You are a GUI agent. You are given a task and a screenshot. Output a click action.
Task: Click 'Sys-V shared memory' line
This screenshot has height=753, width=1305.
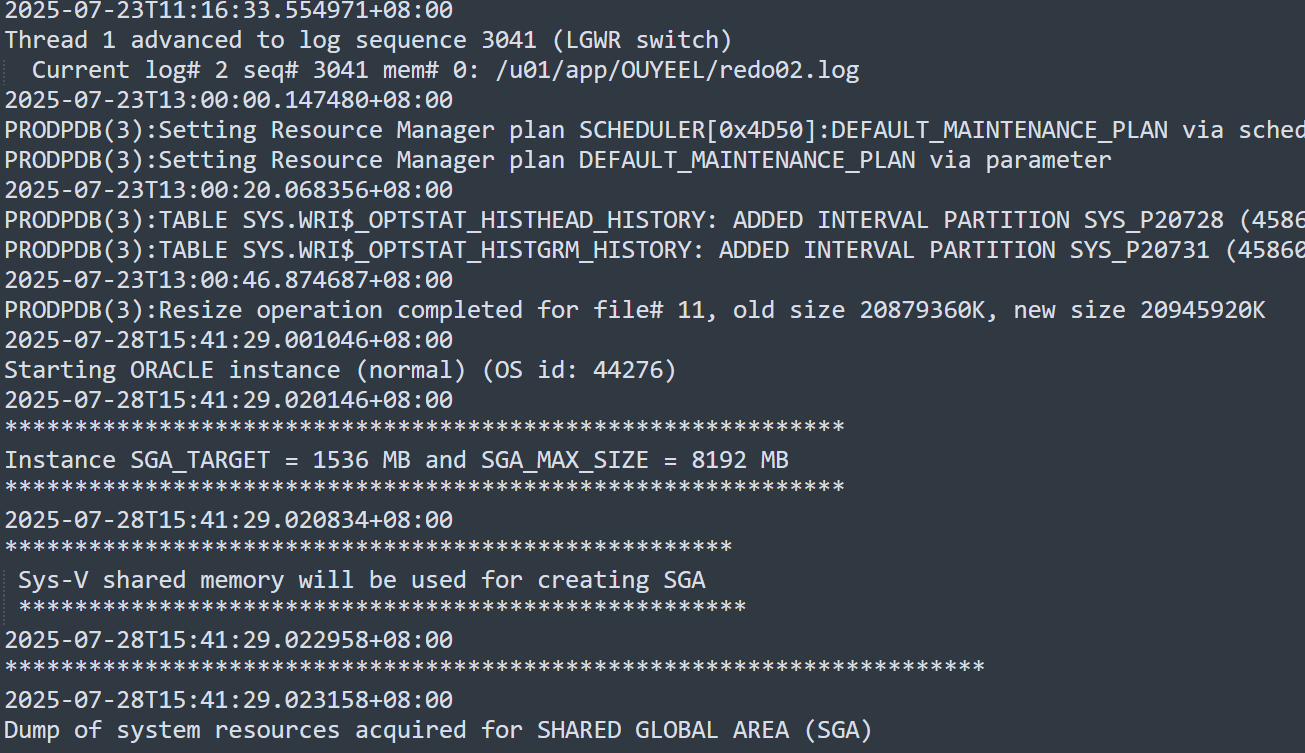[x=361, y=580]
